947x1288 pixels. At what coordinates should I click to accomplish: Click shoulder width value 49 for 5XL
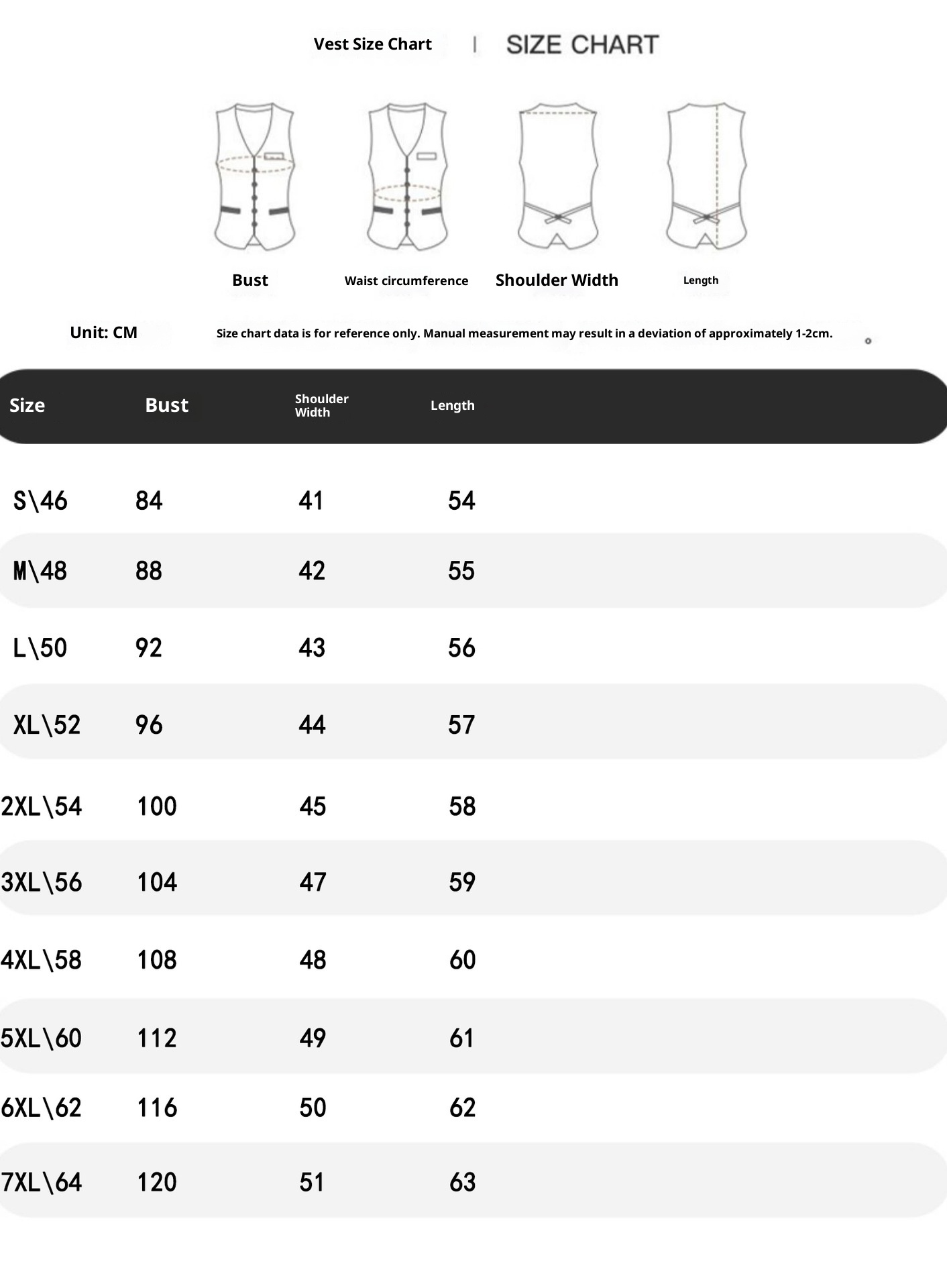coord(313,1038)
